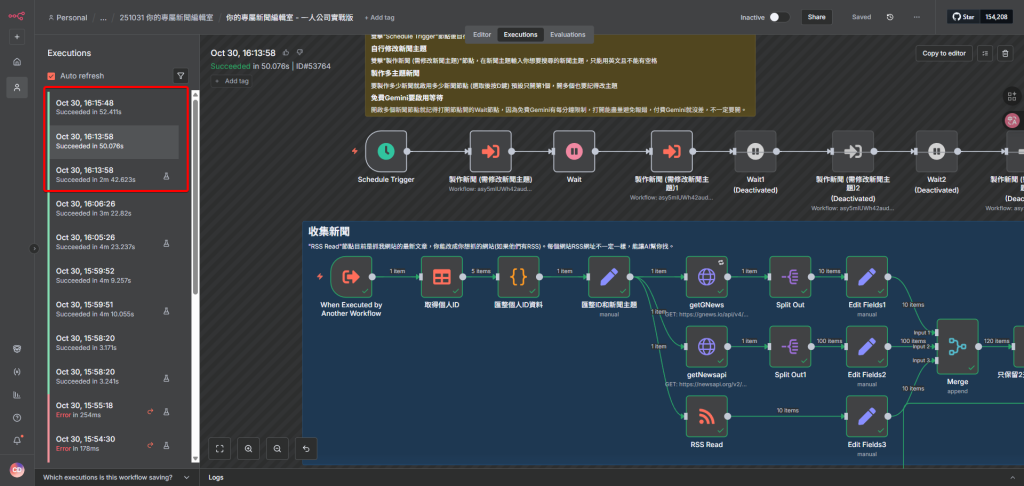Click the list icon beside Copy to editor
Image resolution: width=1024 pixels, height=486 pixels.
985,54
